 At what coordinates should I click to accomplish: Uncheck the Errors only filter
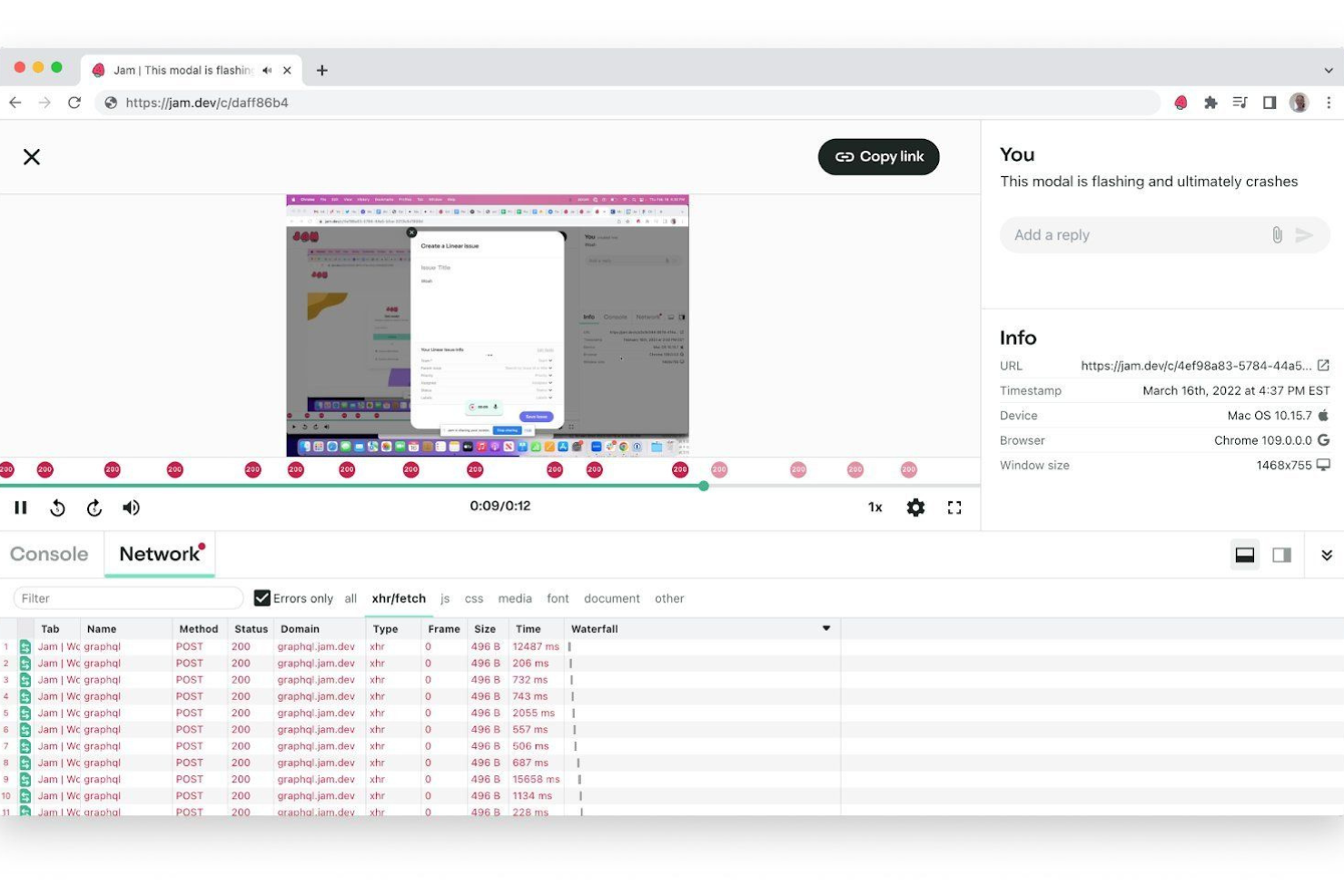coord(262,597)
